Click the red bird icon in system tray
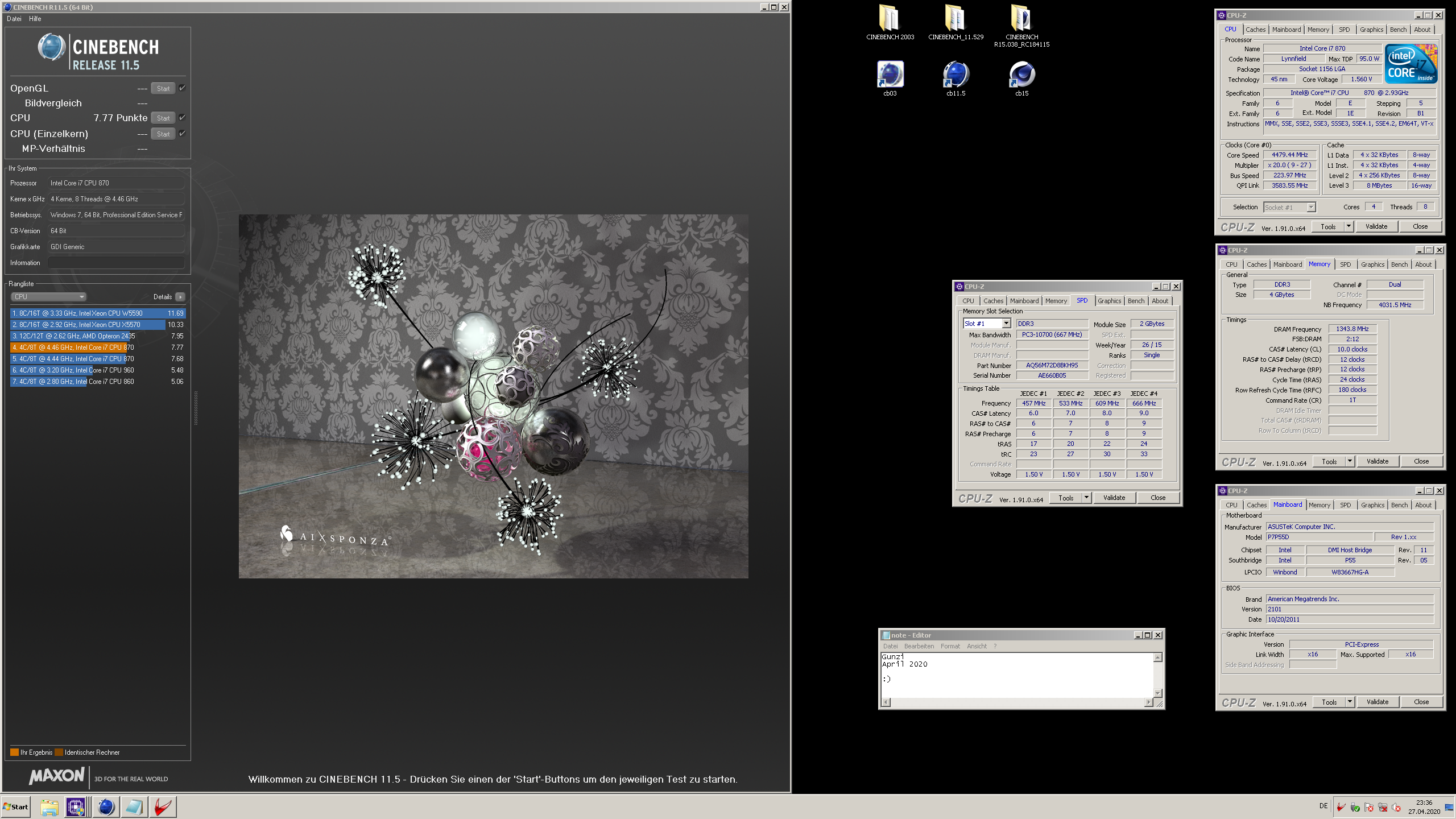Image resolution: width=1456 pixels, height=819 pixels. (1341, 807)
